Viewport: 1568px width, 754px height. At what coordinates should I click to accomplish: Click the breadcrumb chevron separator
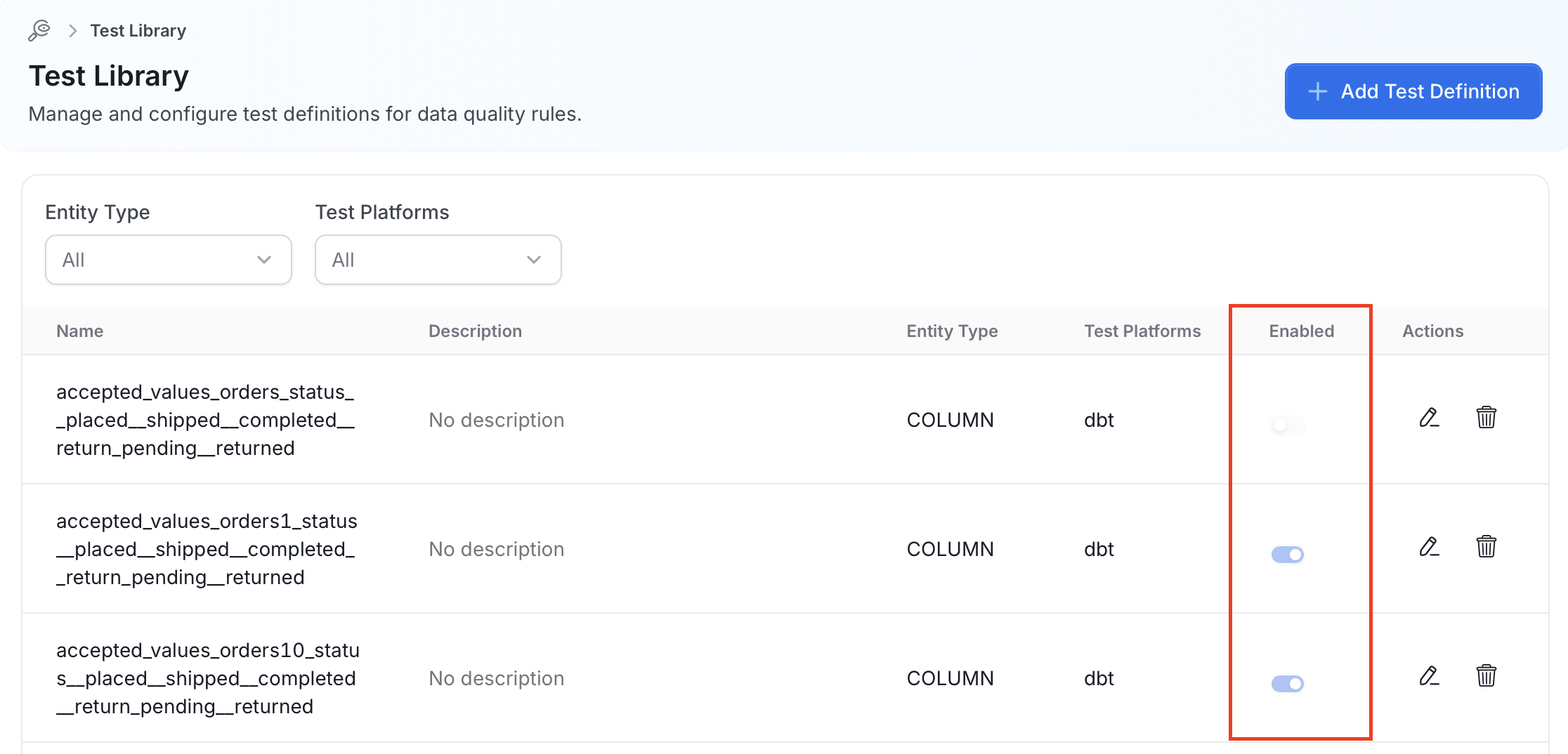72,31
